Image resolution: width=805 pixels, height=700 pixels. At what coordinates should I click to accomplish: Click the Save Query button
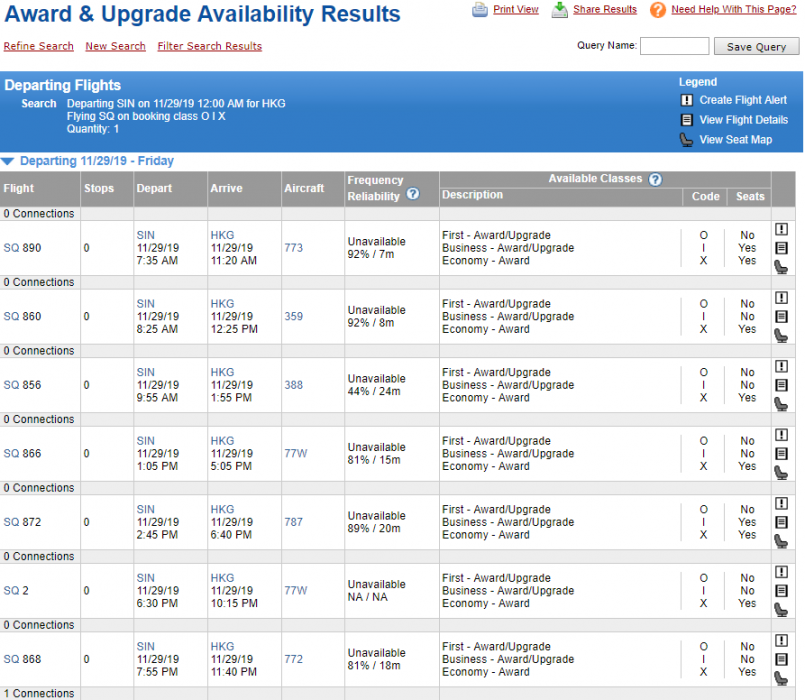click(x=756, y=47)
